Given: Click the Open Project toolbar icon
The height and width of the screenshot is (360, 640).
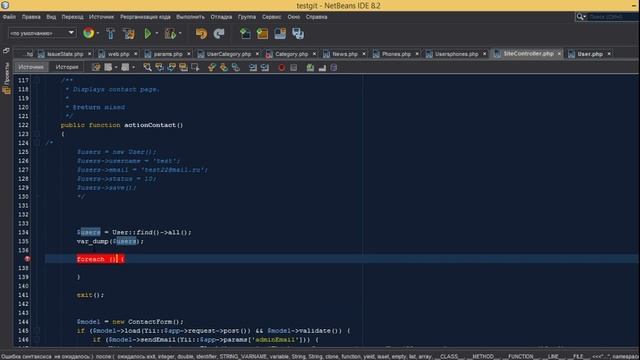Looking at the screenshot, I should (280, 33).
